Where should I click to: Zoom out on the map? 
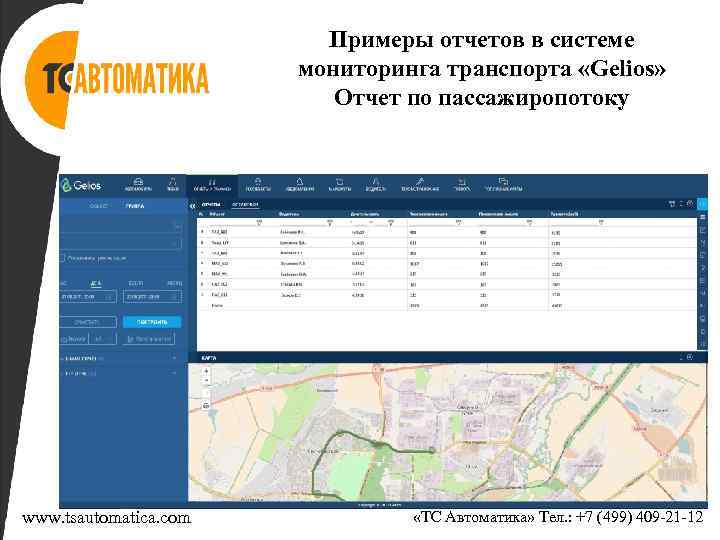pos(206,380)
